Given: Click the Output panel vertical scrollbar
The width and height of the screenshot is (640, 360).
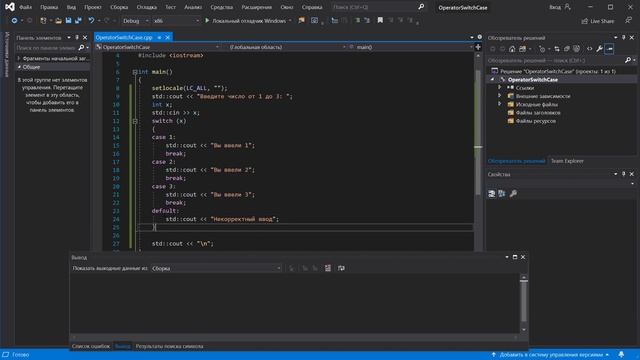Looking at the screenshot, I should (524, 303).
